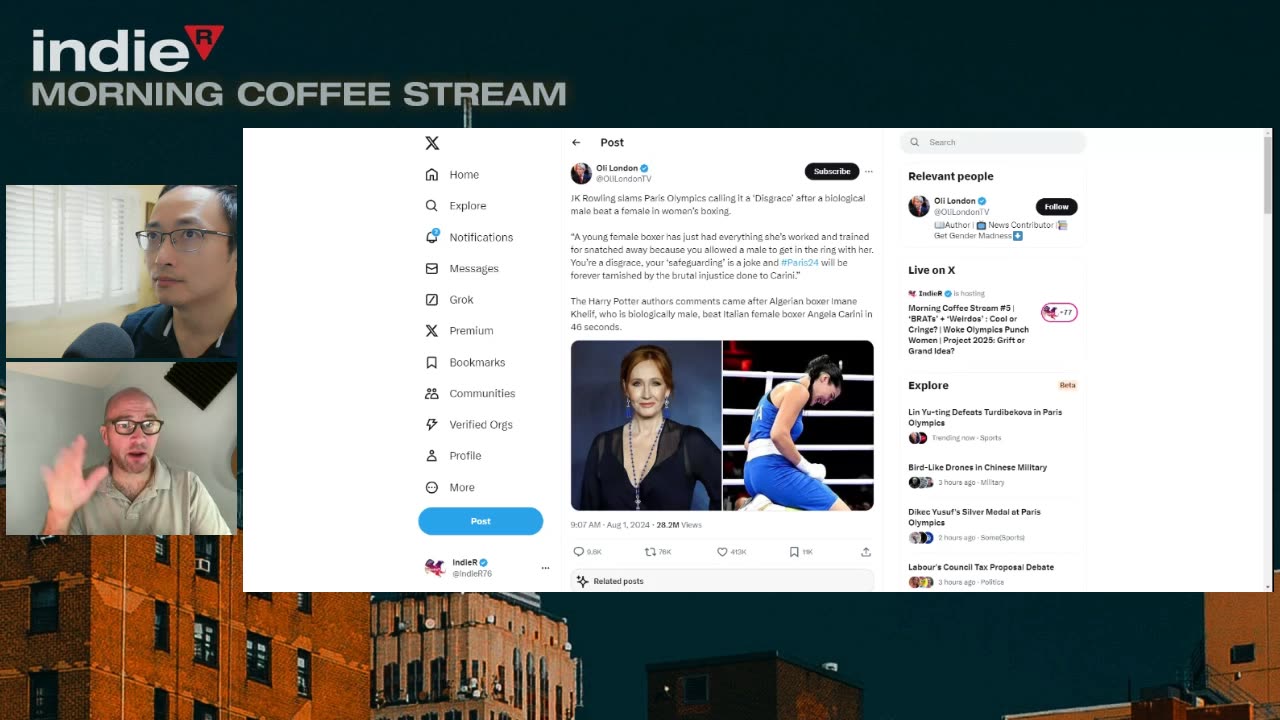Click the #Paris24 hashtag link
Image resolution: width=1280 pixels, height=720 pixels.
pos(800,263)
